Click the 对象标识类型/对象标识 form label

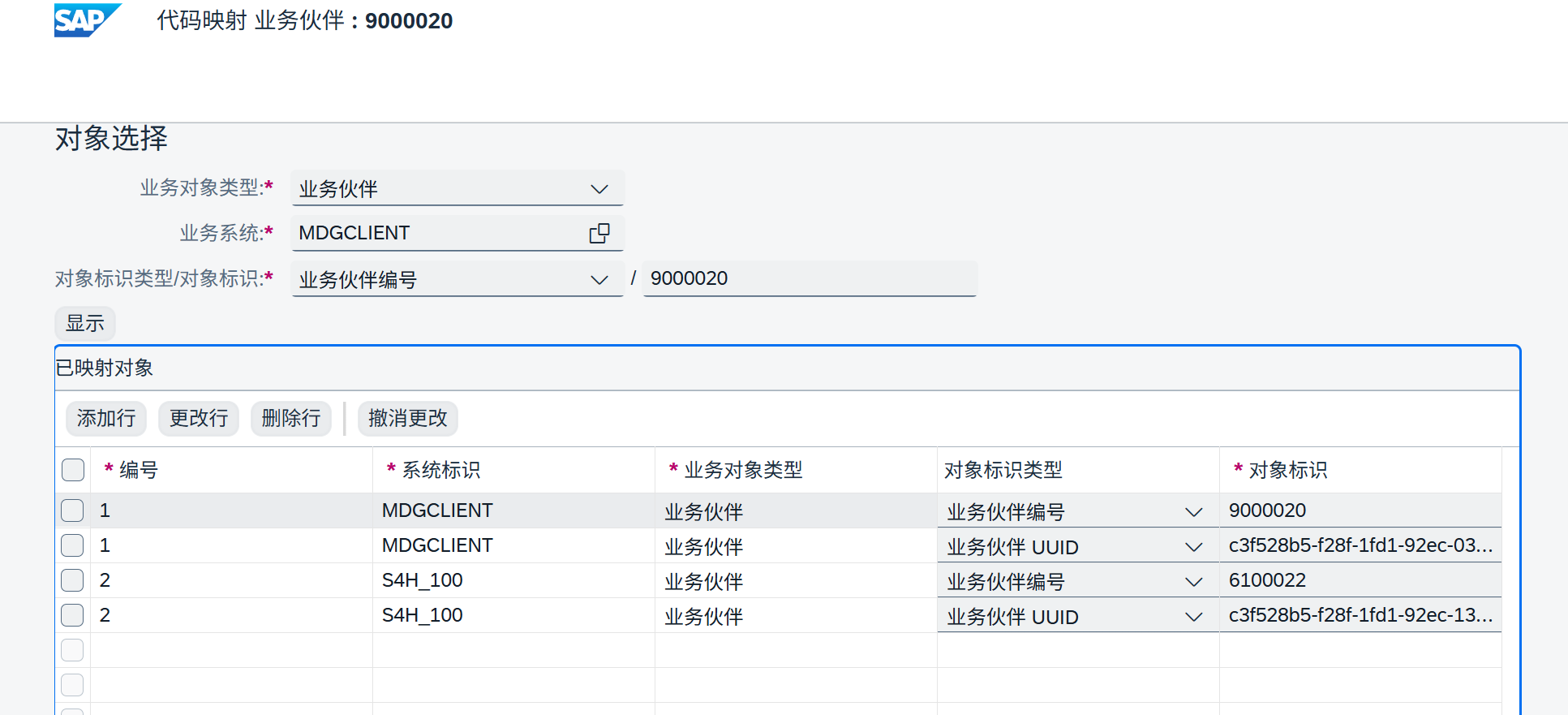click(164, 278)
